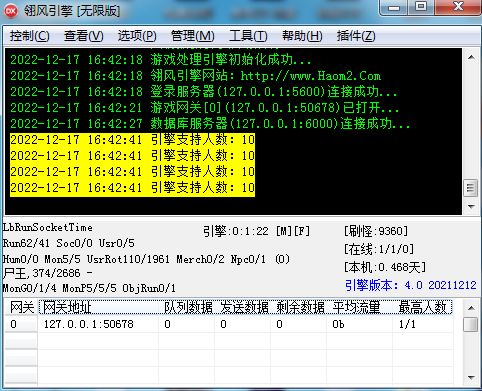Click the 引擎:0:1:22 [M][F] uptime text
Image resolution: width=482 pixels, height=391 pixels.
pos(257,231)
